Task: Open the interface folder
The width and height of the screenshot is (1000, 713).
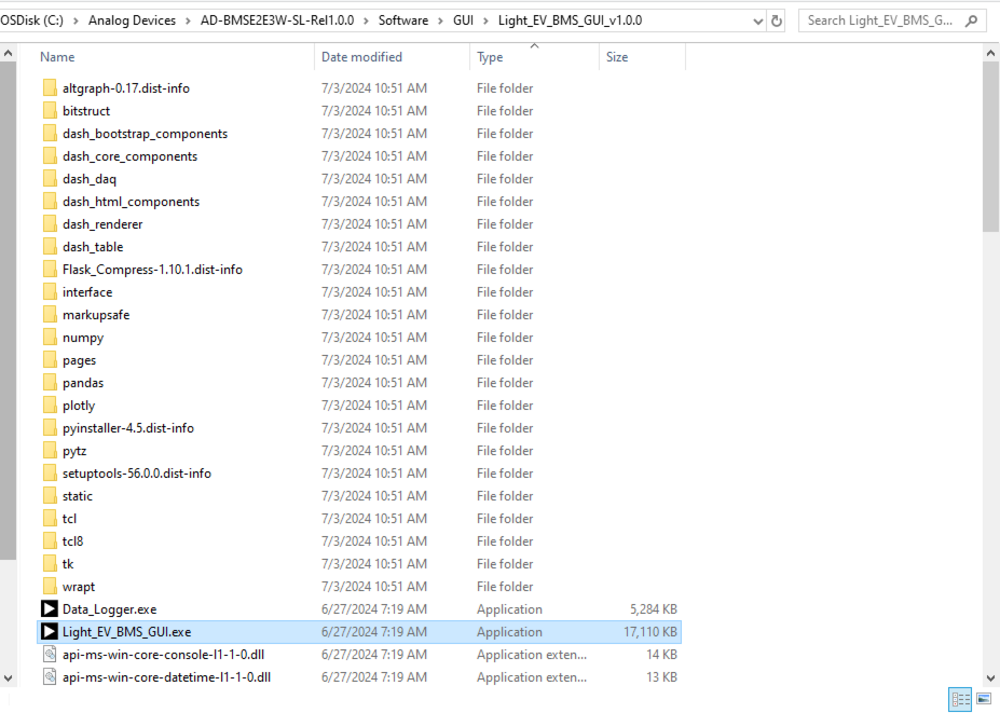Action: tap(88, 291)
